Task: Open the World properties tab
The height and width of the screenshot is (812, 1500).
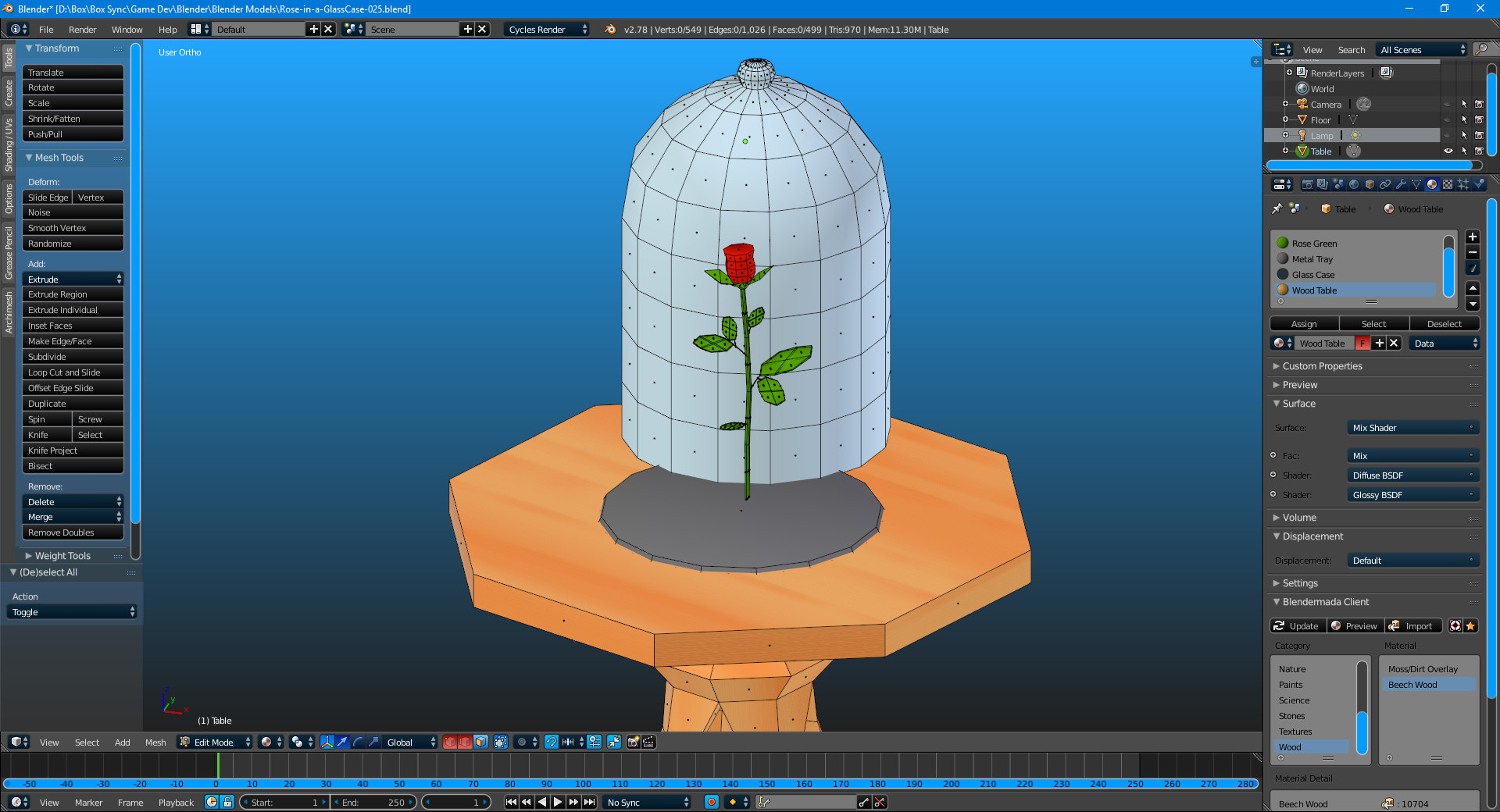Action: click(x=1354, y=184)
